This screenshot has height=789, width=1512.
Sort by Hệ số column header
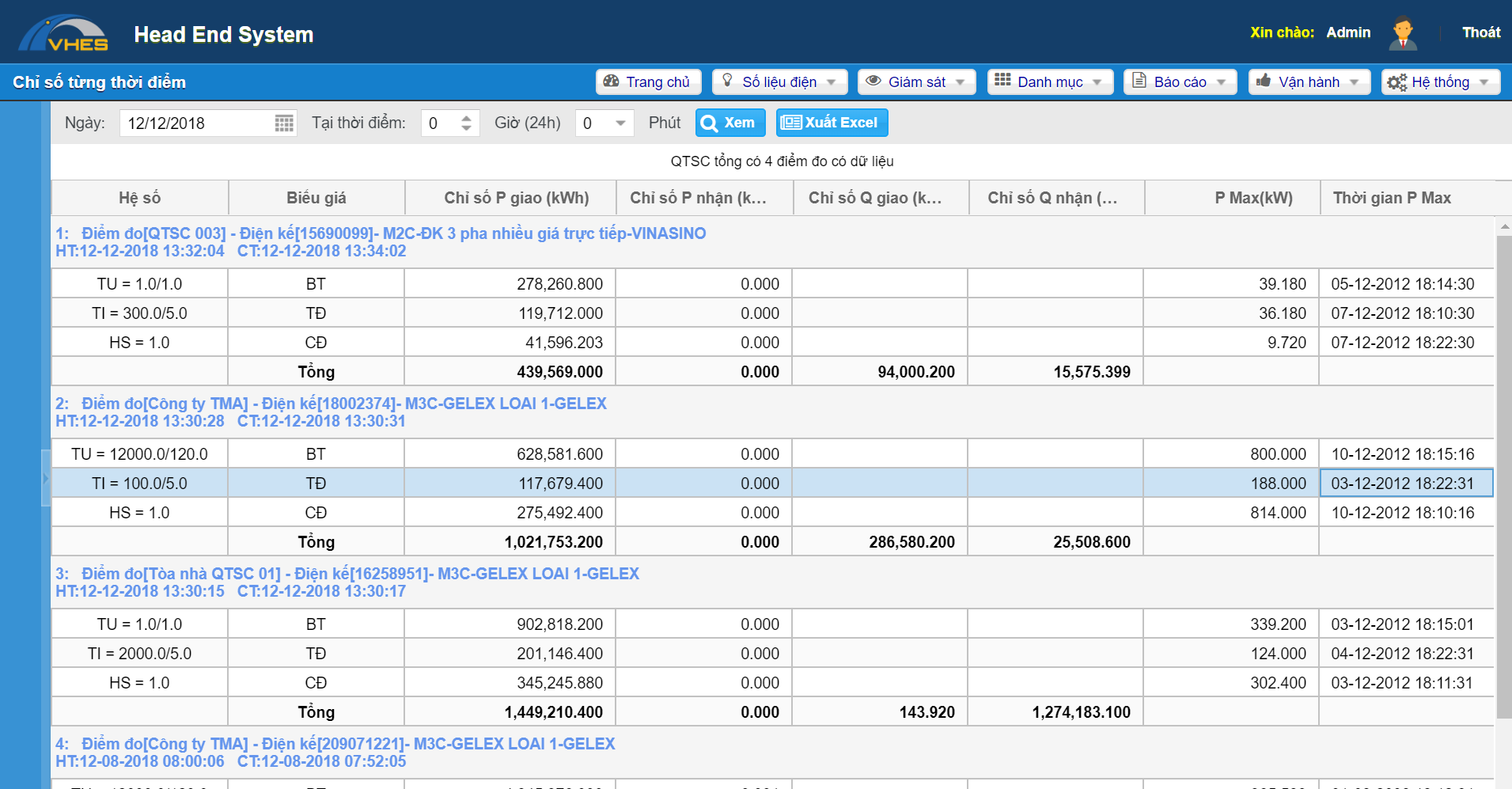click(139, 198)
